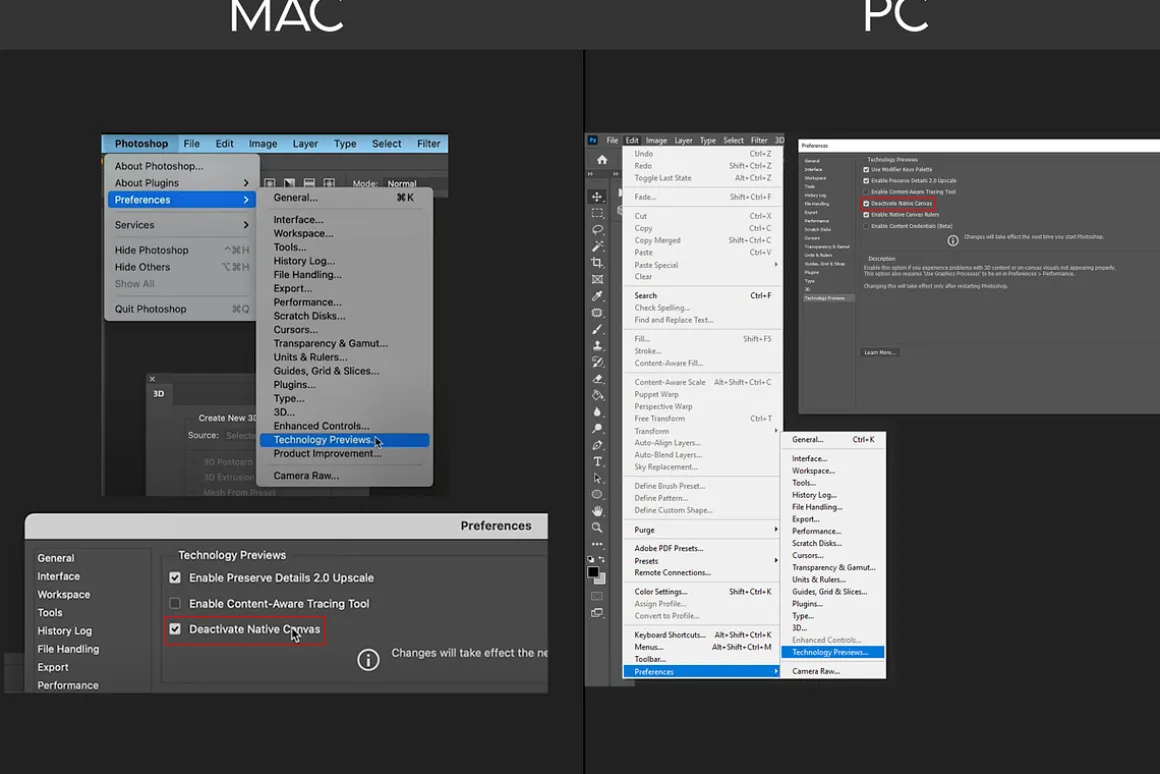Toggle Mac Deactivate Native Canvas checkbox
1160x774 pixels.
click(175, 629)
